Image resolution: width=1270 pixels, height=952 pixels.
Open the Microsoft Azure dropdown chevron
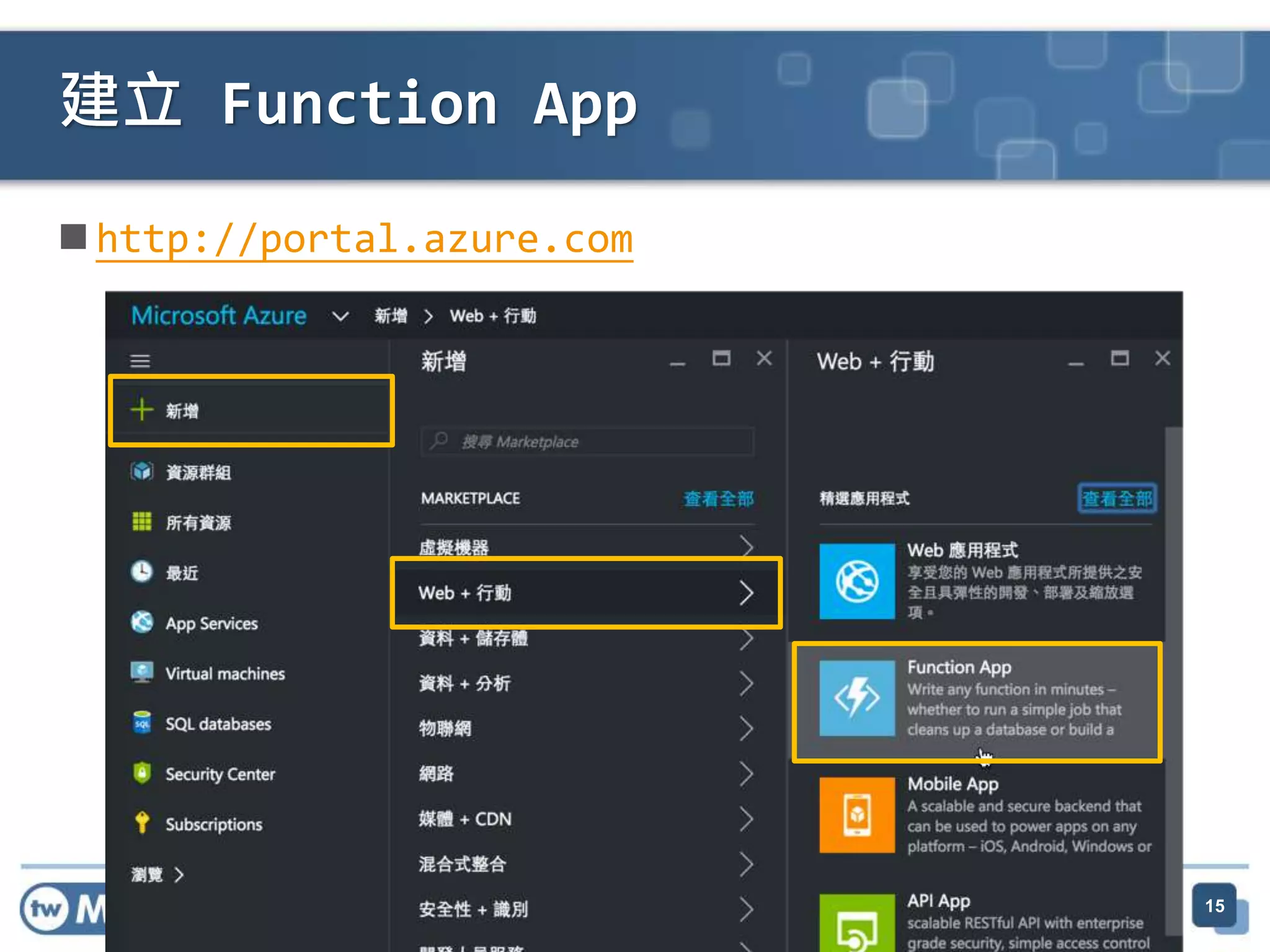(x=340, y=317)
